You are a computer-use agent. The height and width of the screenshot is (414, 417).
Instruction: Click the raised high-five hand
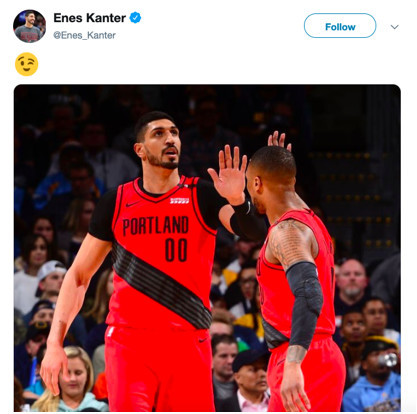pyautogui.click(x=228, y=173)
